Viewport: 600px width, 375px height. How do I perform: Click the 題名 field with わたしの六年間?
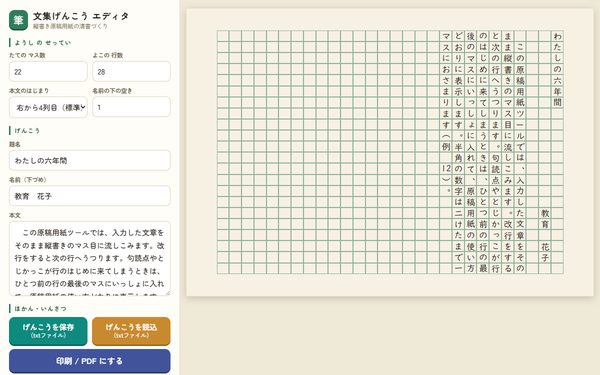coord(90,160)
